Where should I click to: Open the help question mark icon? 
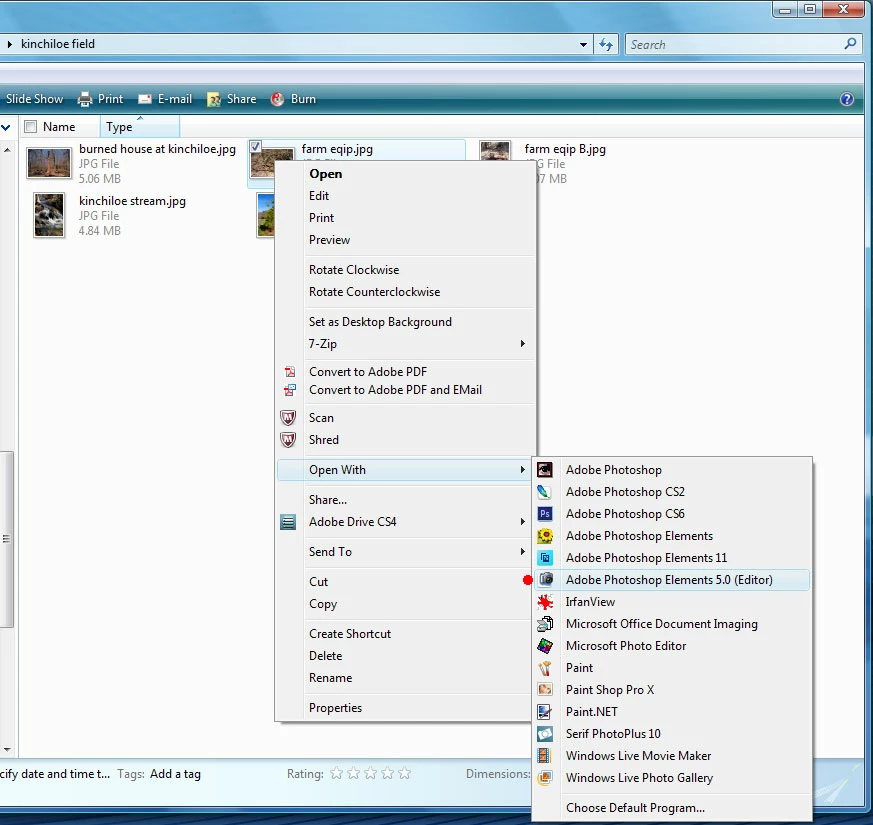point(846,99)
